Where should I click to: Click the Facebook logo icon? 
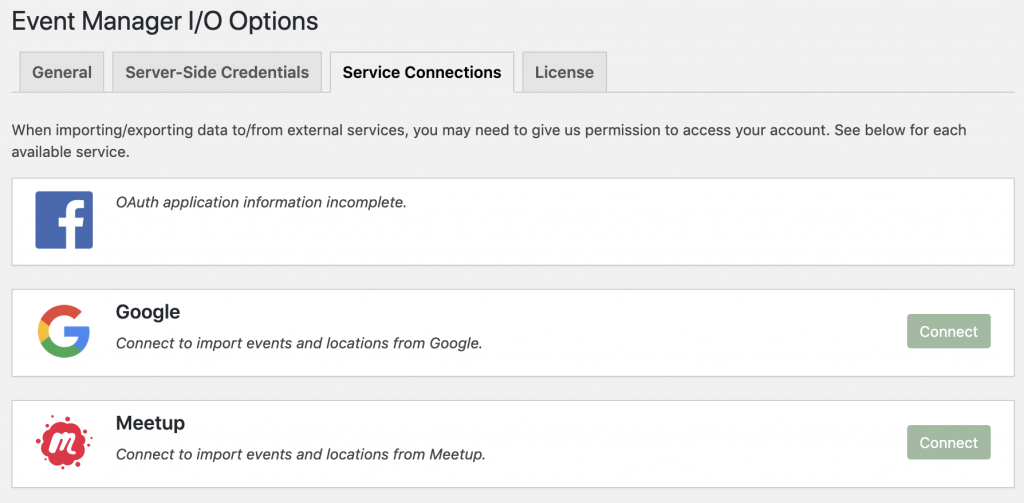[x=64, y=220]
